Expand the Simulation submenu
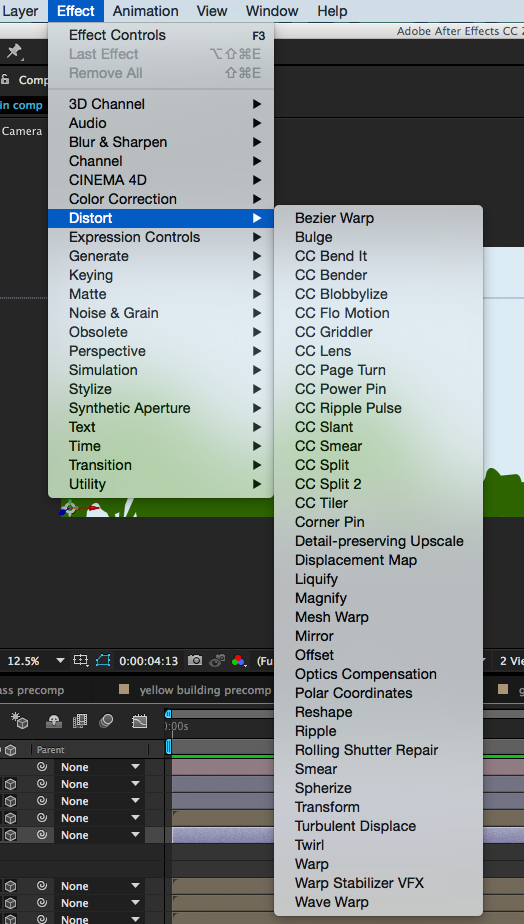Viewport: 524px width, 924px height. click(x=161, y=370)
